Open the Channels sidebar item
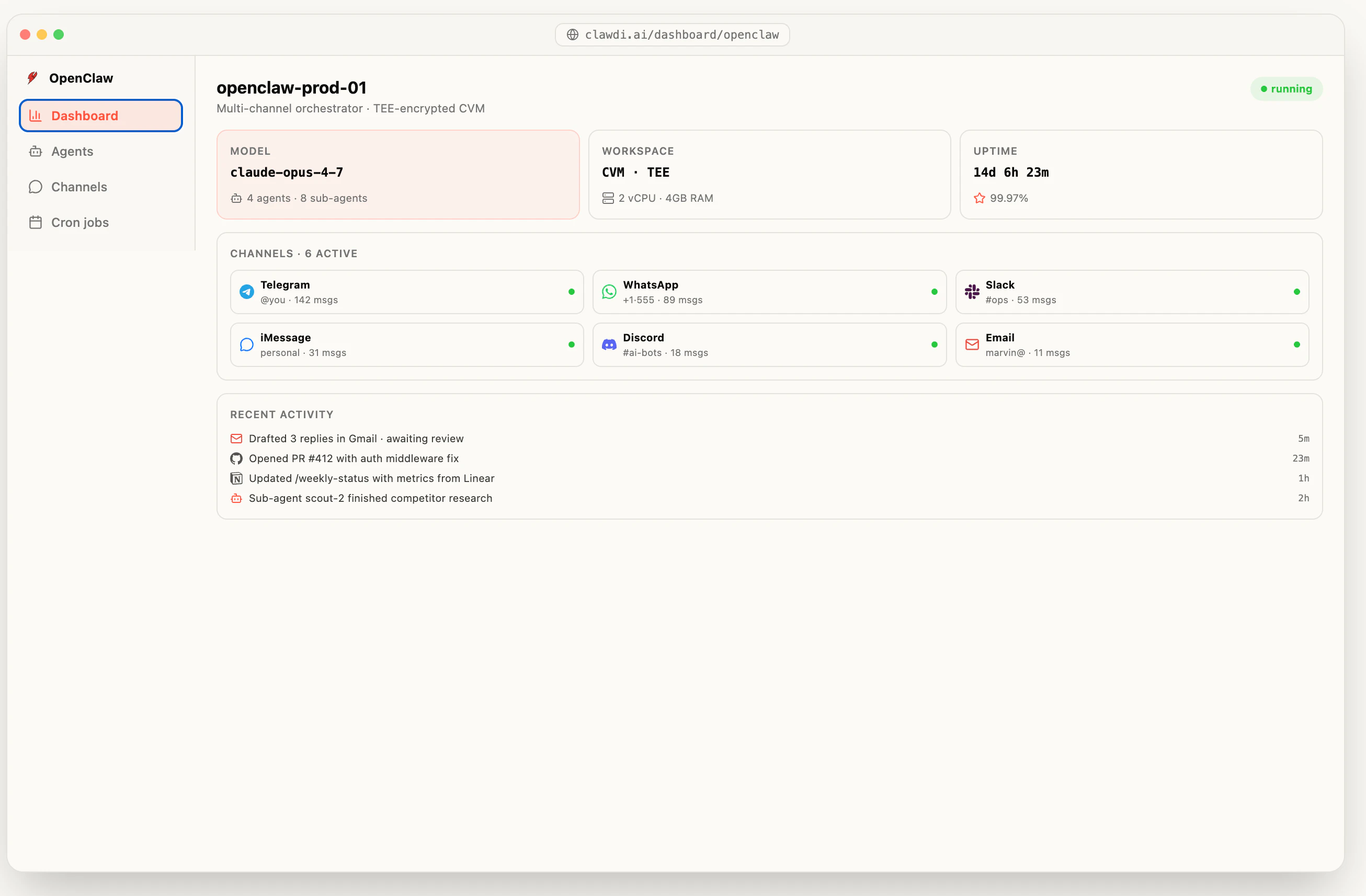1366x896 pixels. coord(78,187)
